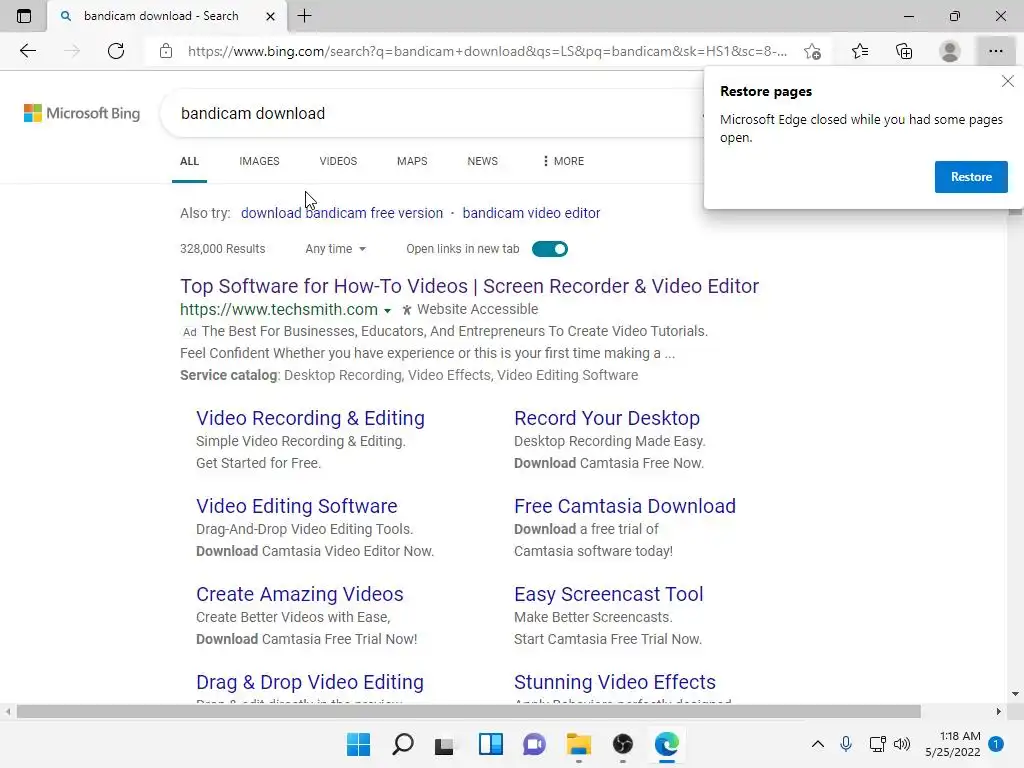Switch to Microsoft Edge taskbar icon
Image resolution: width=1024 pixels, height=768 pixels.
coord(667,744)
